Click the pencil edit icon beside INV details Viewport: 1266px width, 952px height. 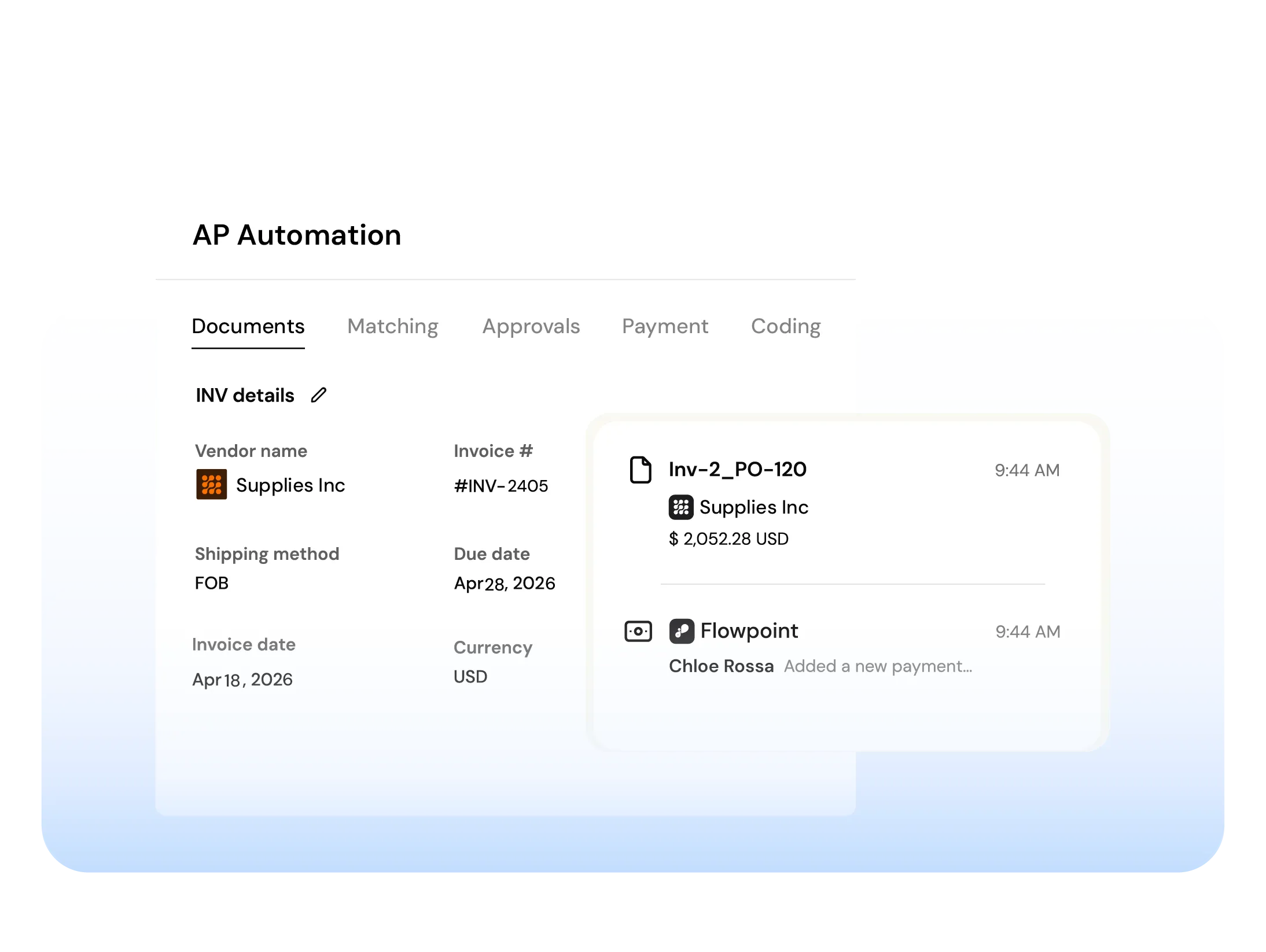click(x=318, y=395)
